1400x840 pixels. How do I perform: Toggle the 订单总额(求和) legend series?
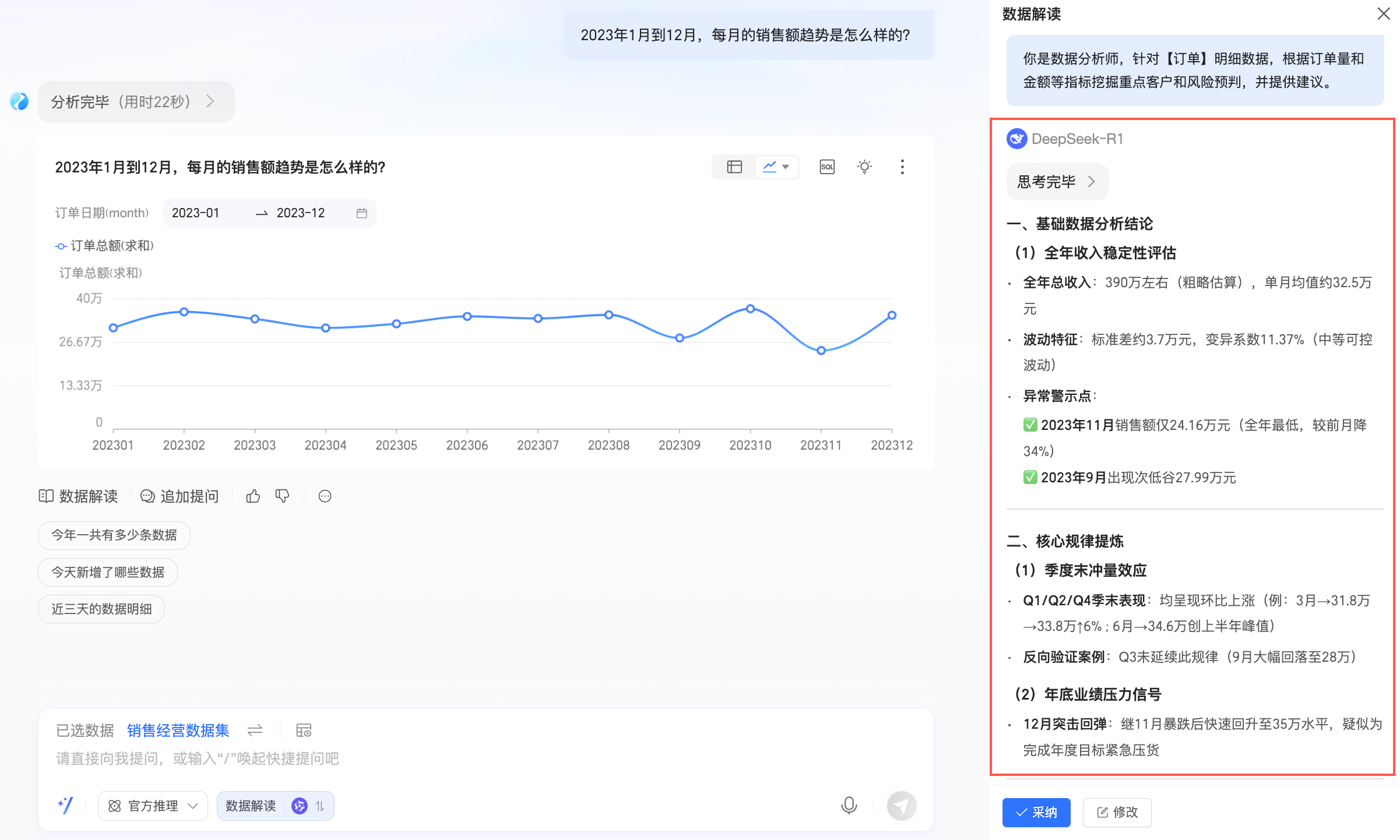[x=104, y=246]
